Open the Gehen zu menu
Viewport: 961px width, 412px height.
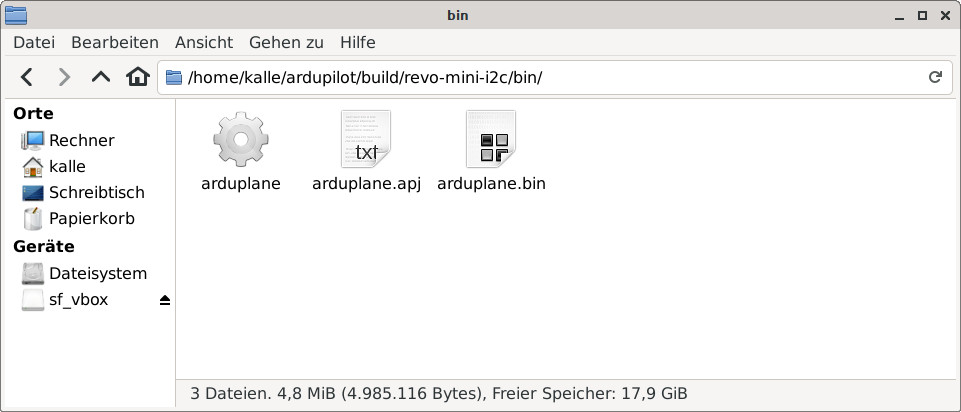(x=286, y=42)
